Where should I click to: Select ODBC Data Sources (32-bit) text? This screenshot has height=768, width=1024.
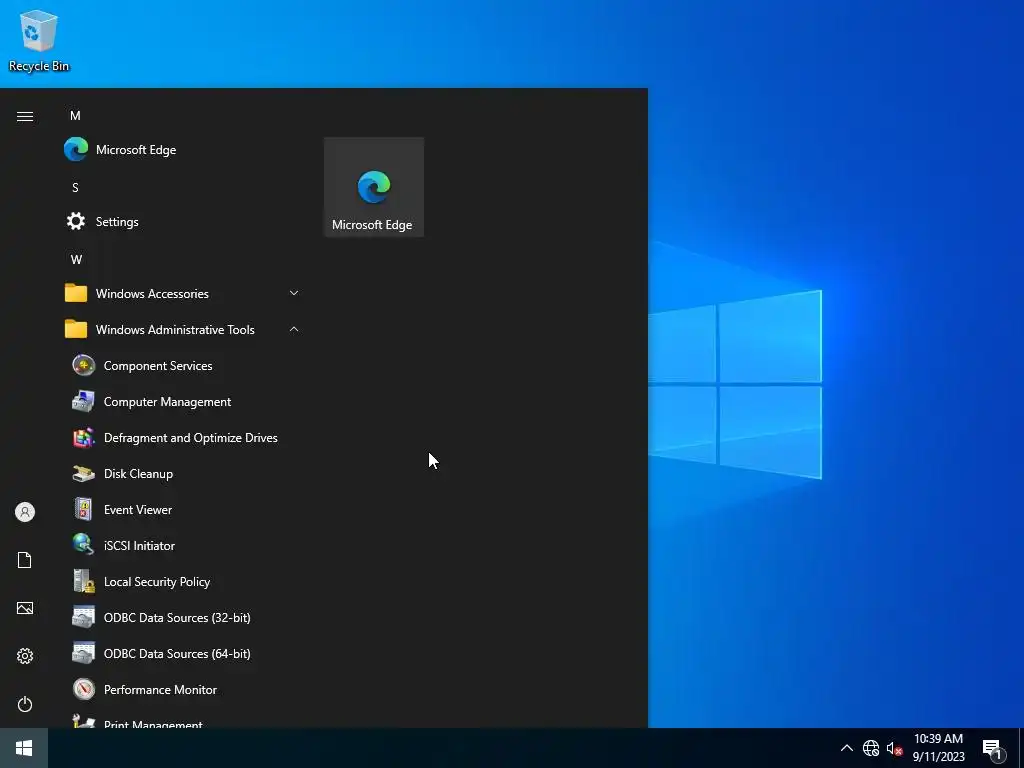click(177, 617)
